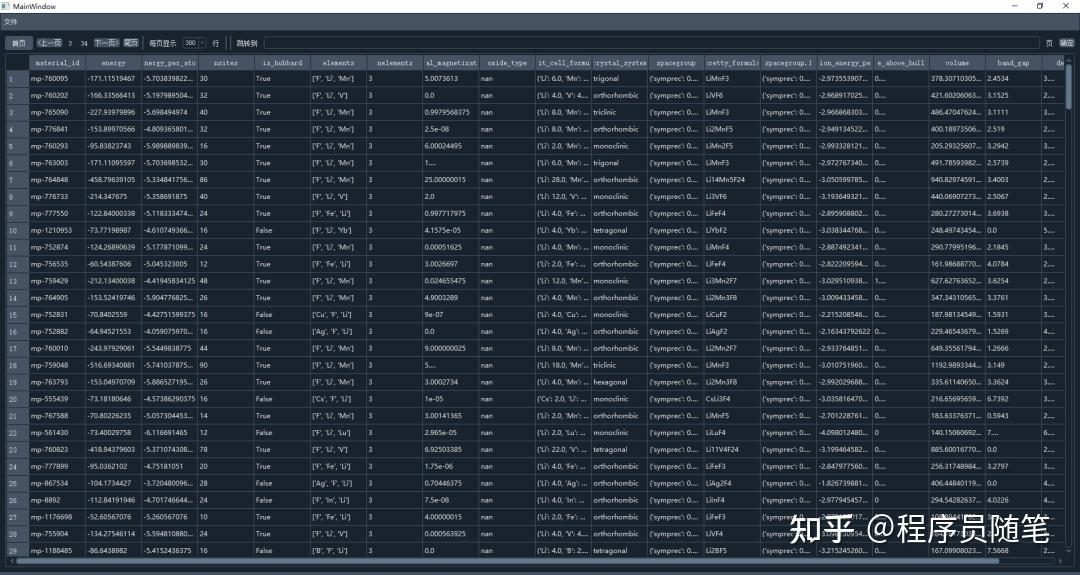Click energy value -171.11519467
Viewport: 1080px width, 575px height.
click(x=114, y=79)
